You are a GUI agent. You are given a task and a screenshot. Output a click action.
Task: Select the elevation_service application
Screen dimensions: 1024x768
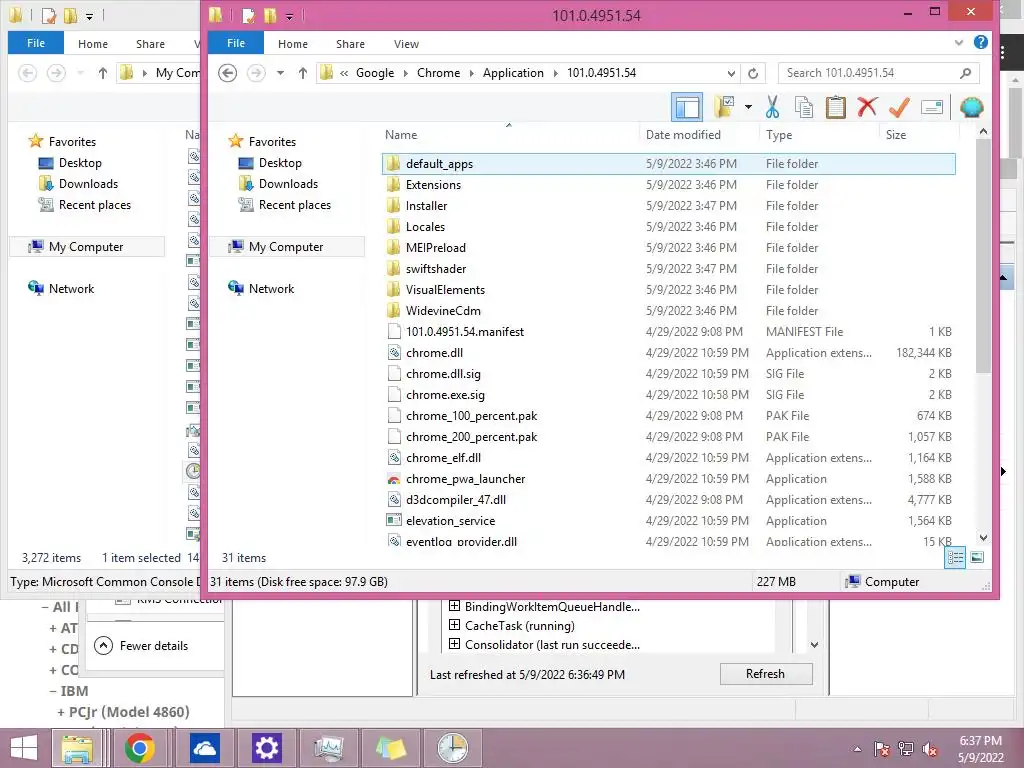coord(668,520)
